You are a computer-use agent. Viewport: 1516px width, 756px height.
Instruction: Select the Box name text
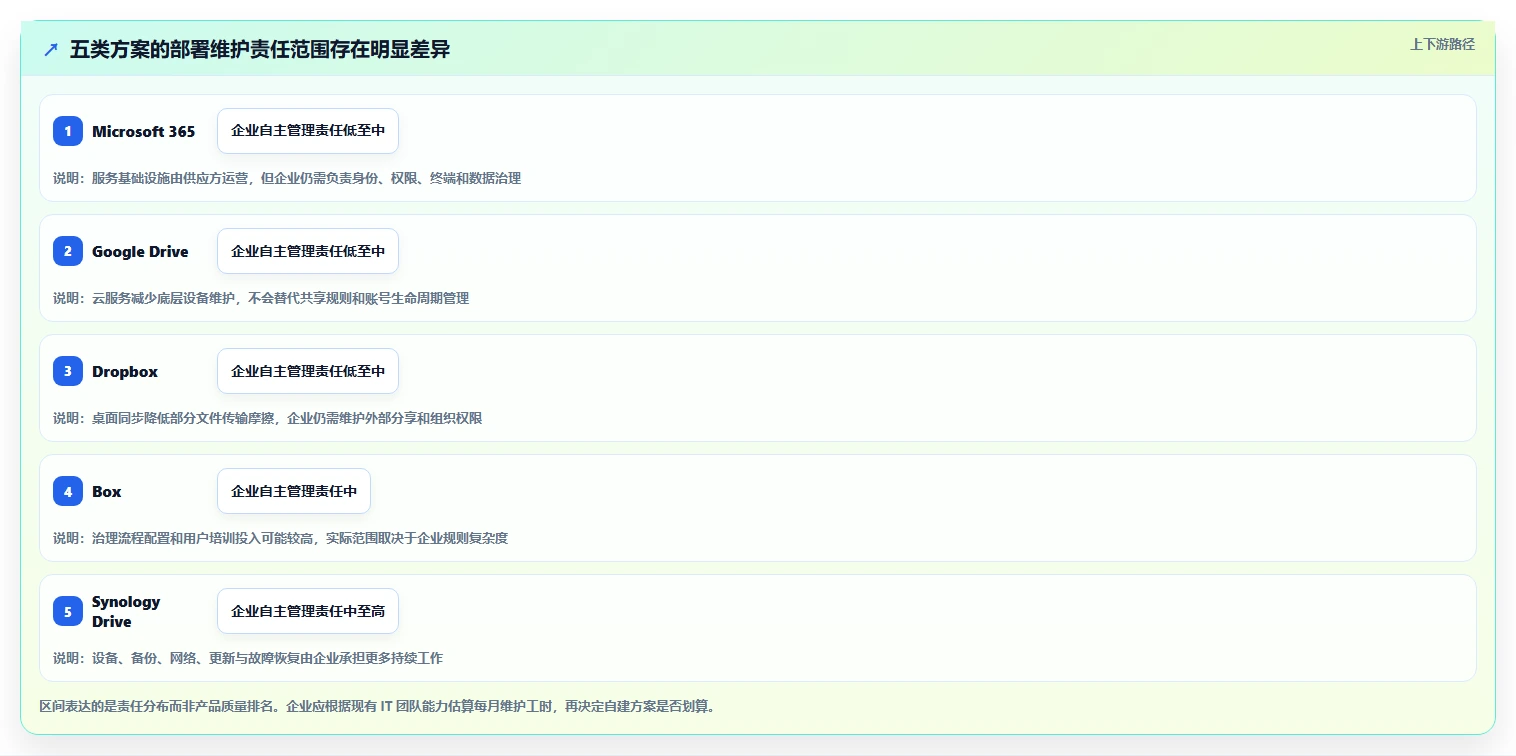(x=107, y=492)
